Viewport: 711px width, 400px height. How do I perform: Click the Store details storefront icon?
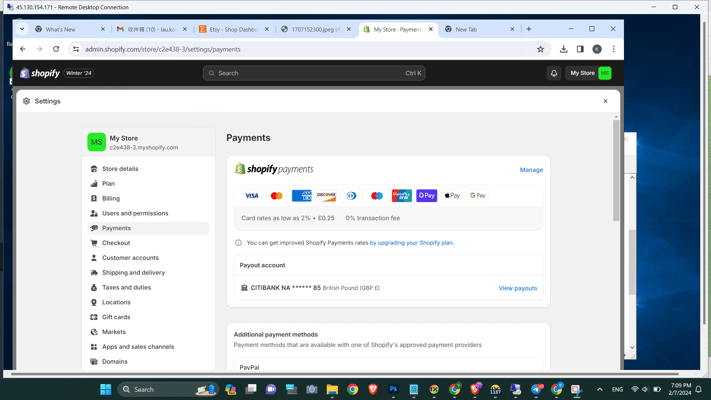pyautogui.click(x=94, y=169)
